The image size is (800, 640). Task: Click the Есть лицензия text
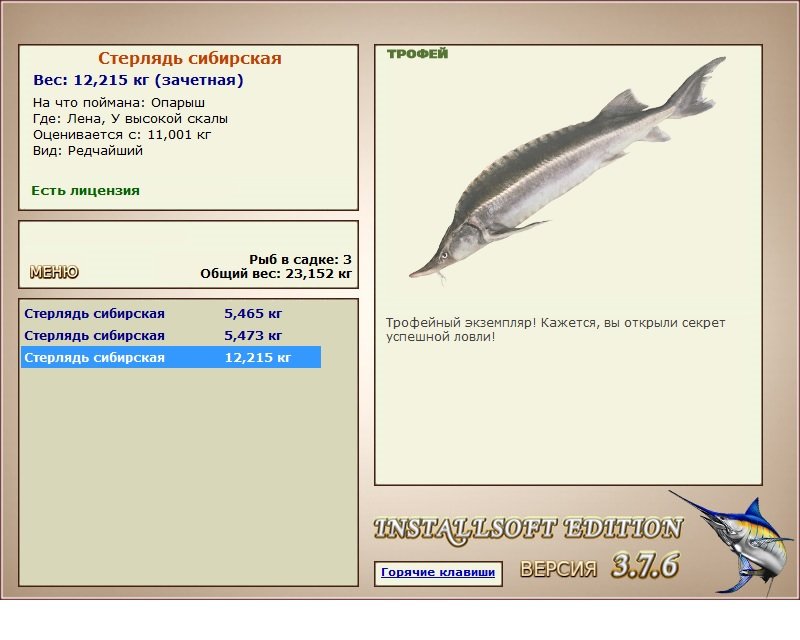86,190
